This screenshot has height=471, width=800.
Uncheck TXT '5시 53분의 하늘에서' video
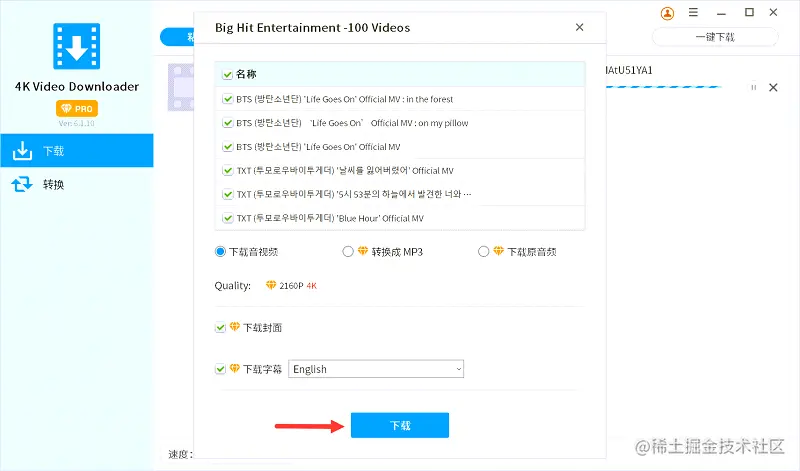[228, 194]
